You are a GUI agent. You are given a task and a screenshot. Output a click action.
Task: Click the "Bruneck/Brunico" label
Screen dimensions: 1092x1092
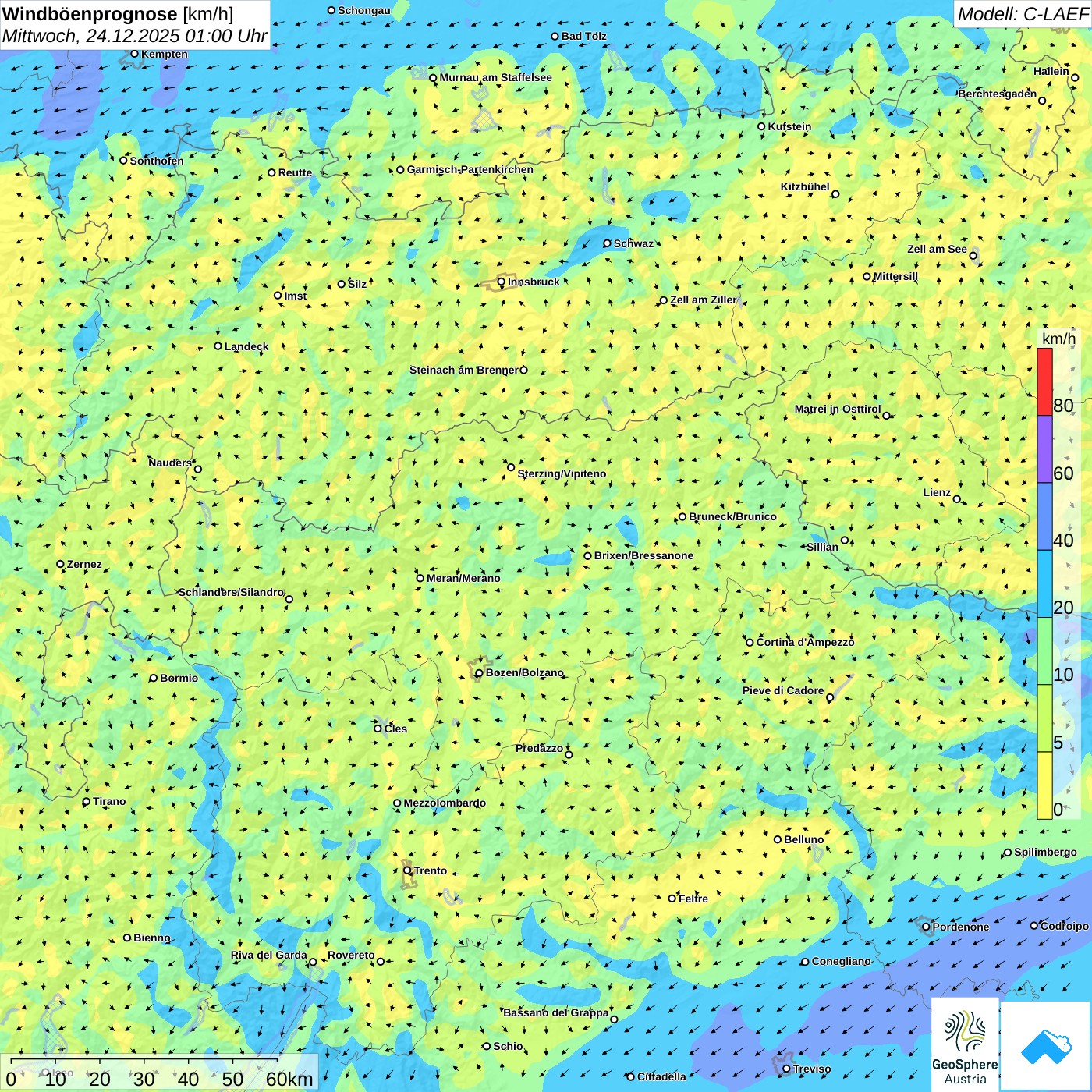coord(732,516)
